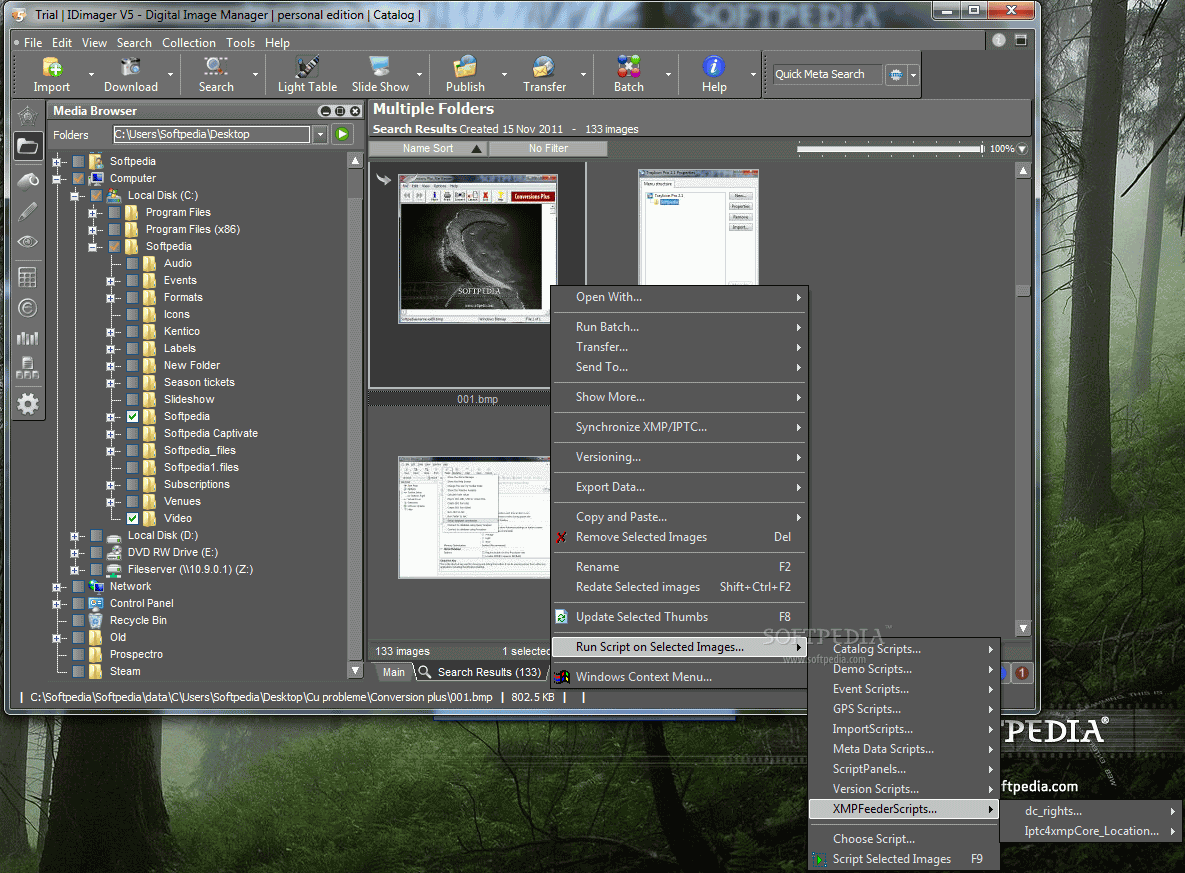Select the 001.bmp thumbnail
The height and width of the screenshot is (873, 1185).
pos(478,249)
